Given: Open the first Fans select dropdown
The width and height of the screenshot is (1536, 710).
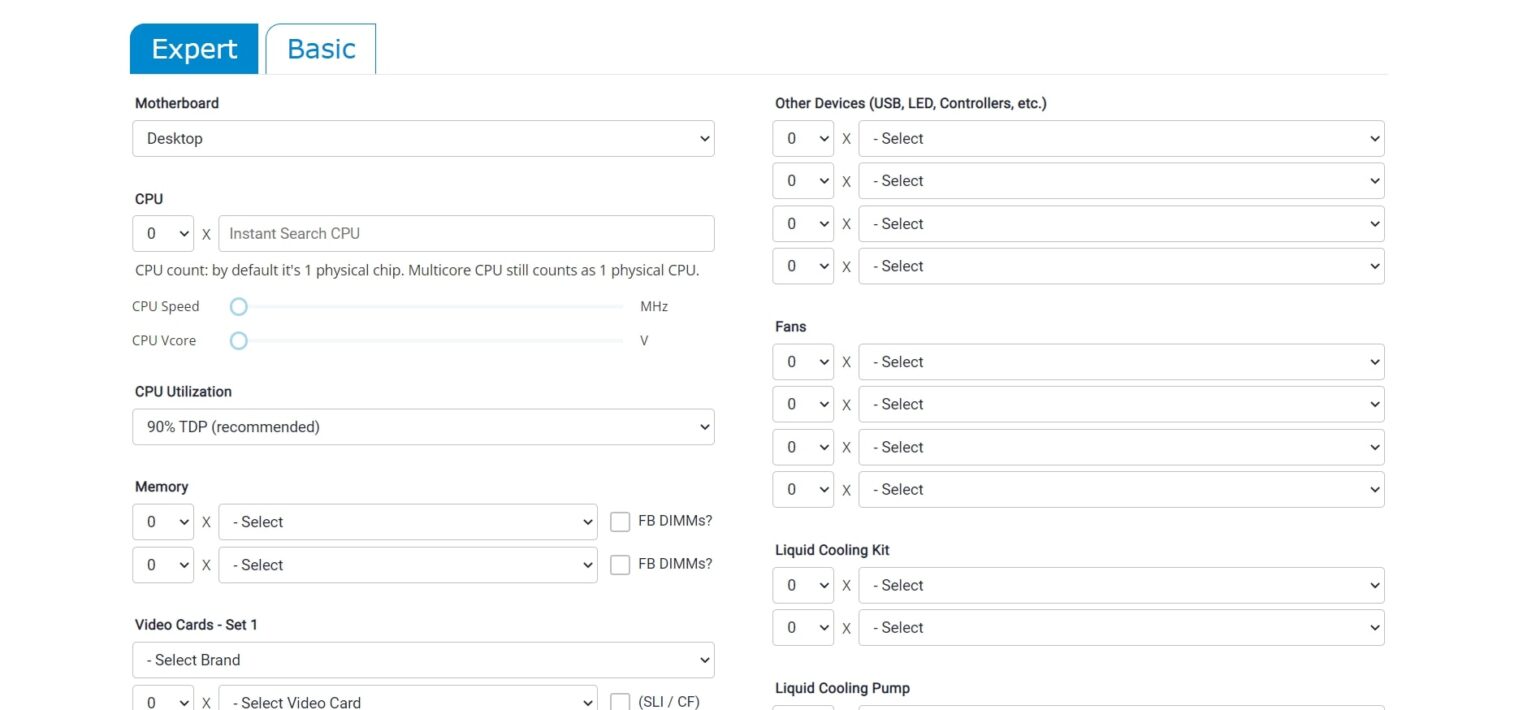Looking at the screenshot, I should coord(1121,361).
